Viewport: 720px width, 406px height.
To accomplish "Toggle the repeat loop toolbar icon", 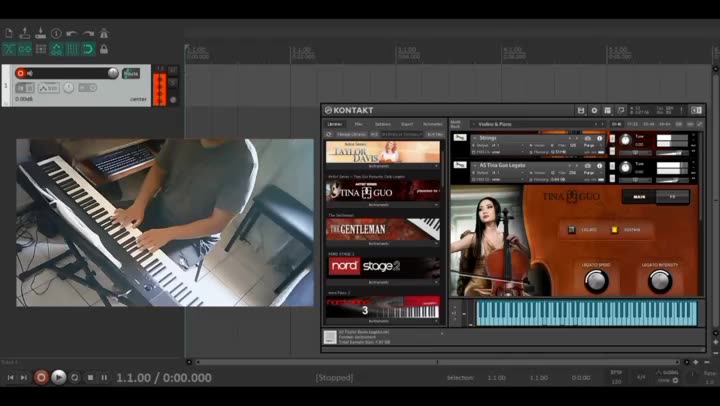I will (x=88, y=49).
